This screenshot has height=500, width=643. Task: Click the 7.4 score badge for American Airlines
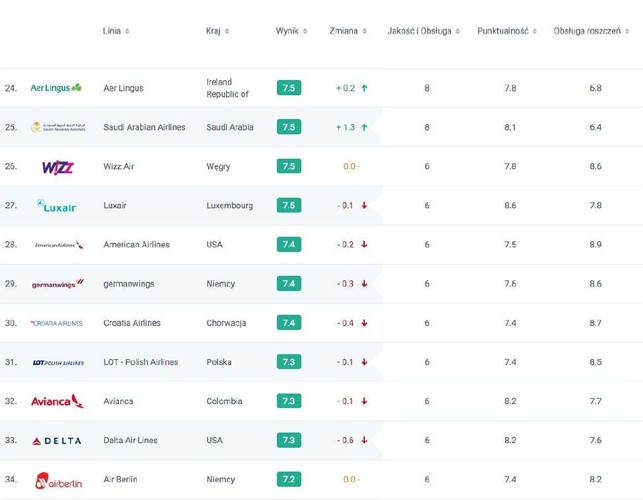289,244
